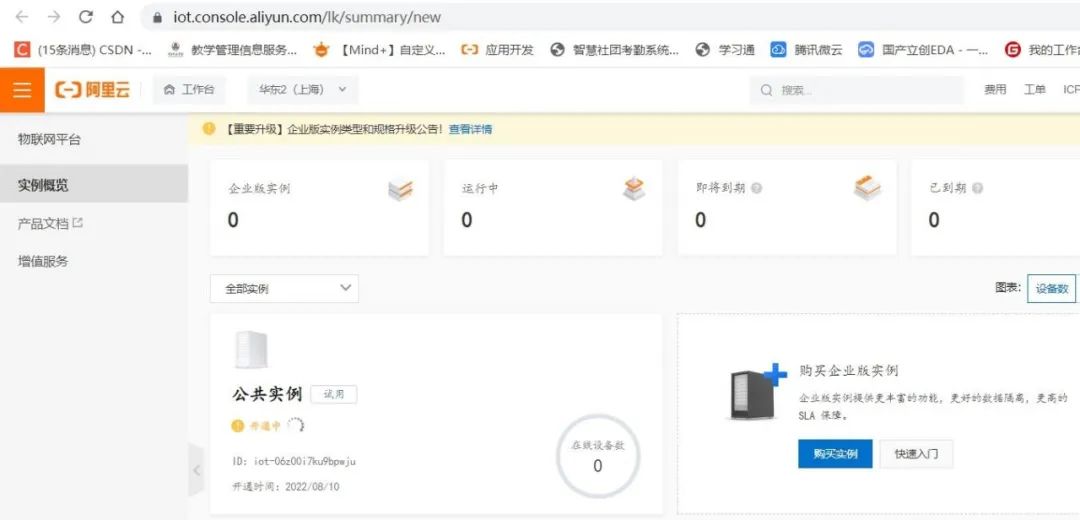This screenshot has height=520, width=1080.
Task: Go back with browser back arrow
Action: point(22,17)
